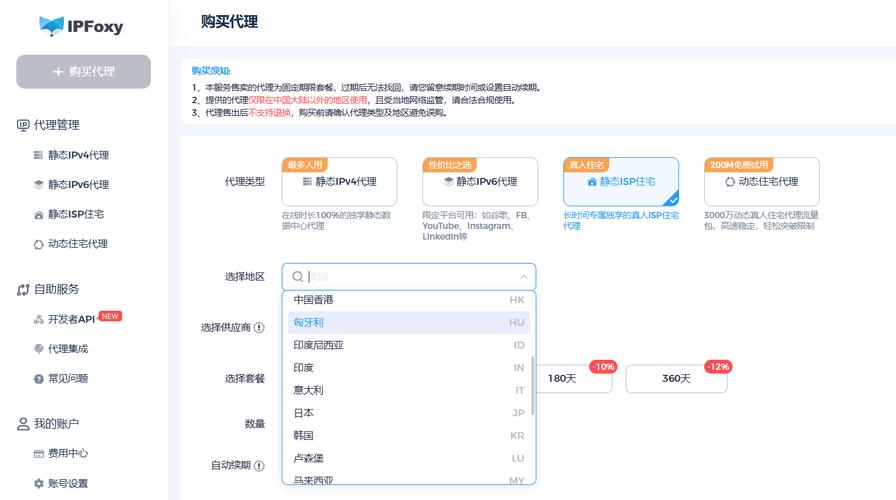Screen dimensions: 896x500
Task: Click the info icon next to 自动续期
Action: click(259, 466)
